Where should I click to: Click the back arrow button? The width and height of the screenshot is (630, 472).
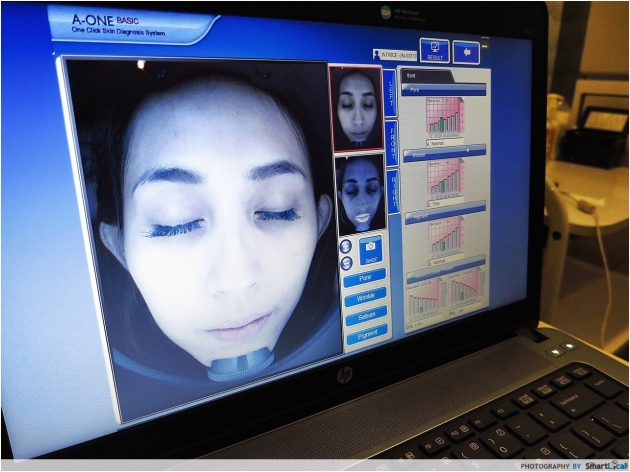[x=466, y=51]
